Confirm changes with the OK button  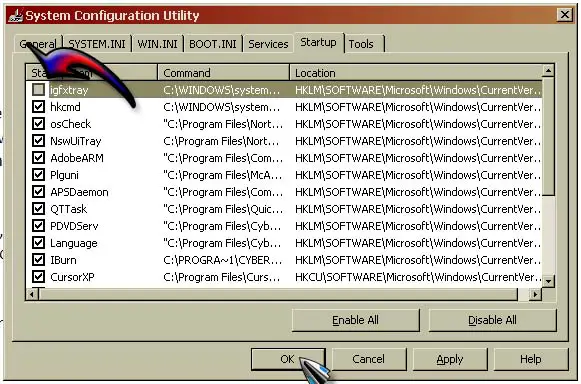tap(288, 359)
